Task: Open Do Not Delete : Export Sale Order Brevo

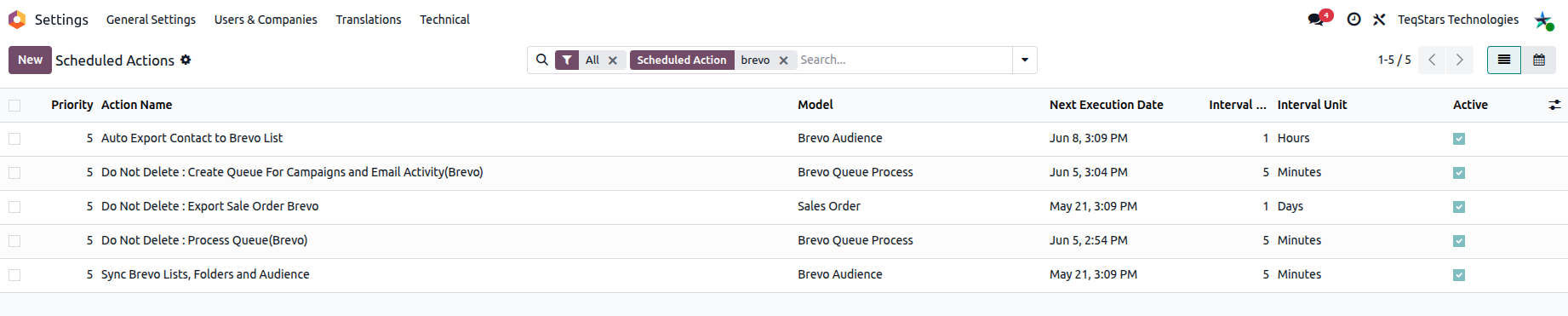Action: pyautogui.click(x=209, y=206)
